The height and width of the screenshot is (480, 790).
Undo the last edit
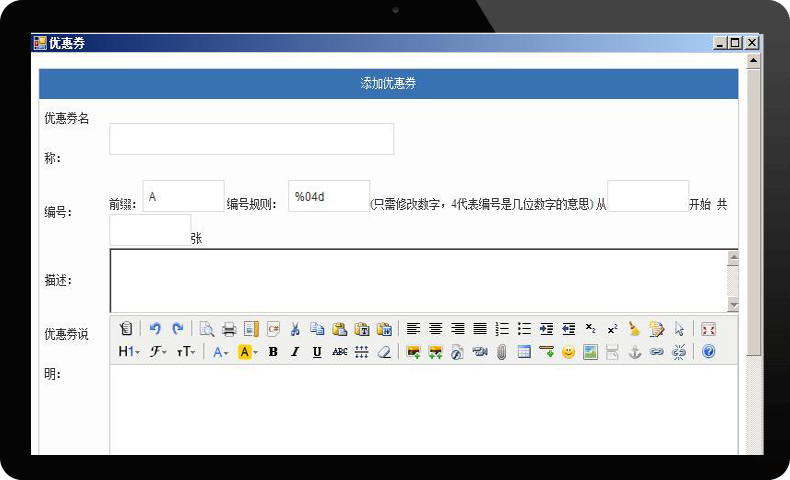155,329
